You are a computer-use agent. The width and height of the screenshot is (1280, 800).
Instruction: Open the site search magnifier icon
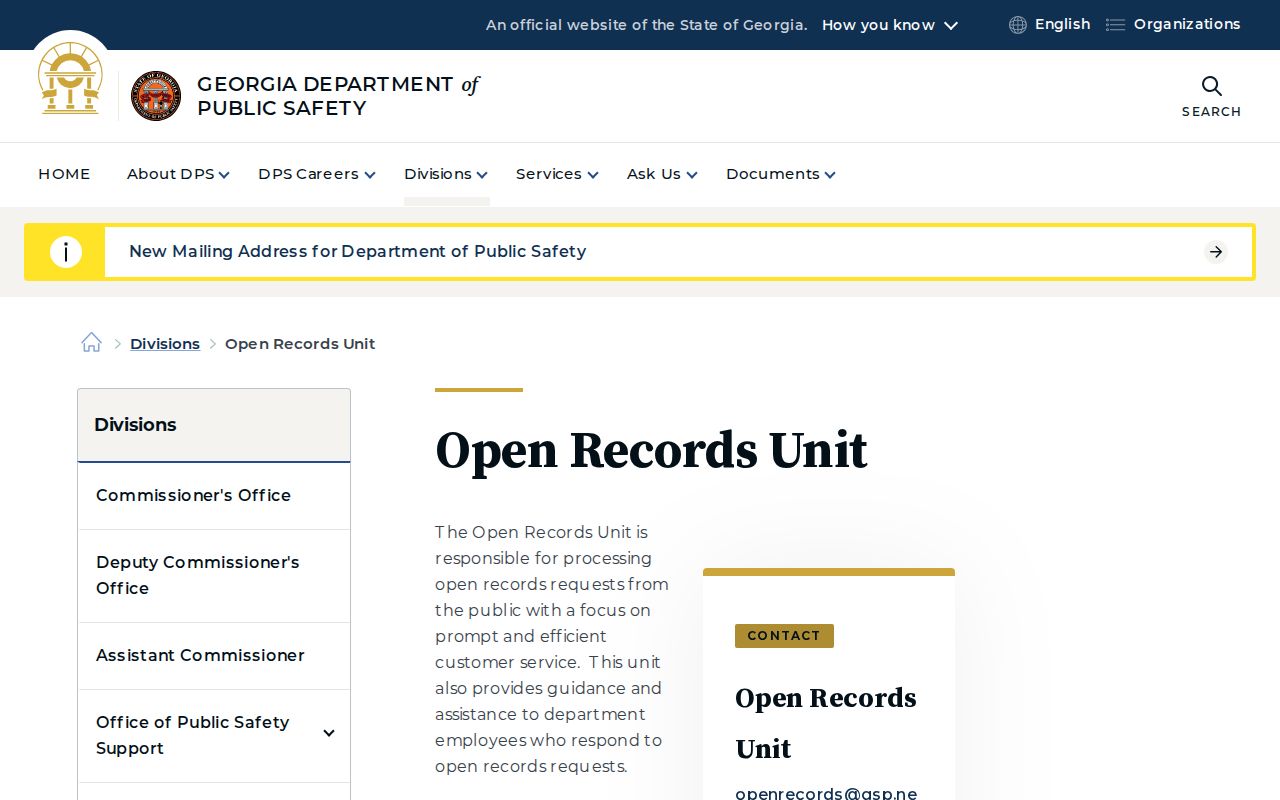1211,86
